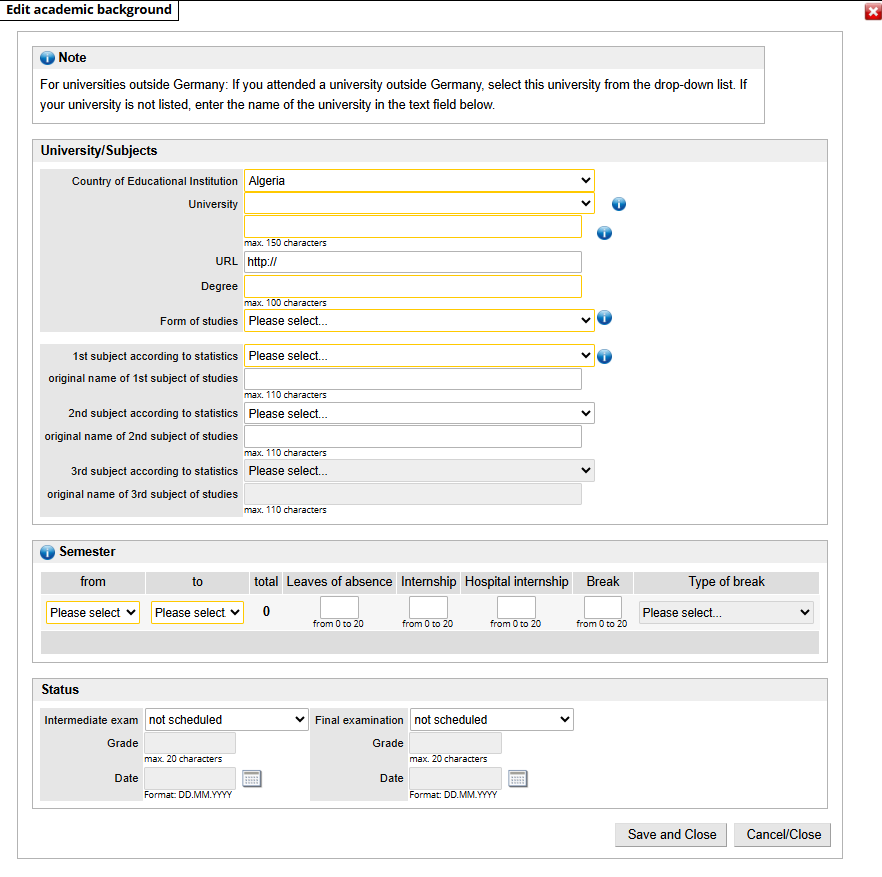Image resolution: width=882 pixels, height=877 pixels.
Task: Close dialog with red X icon
Action: pyautogui.click(x=872, y=11)
